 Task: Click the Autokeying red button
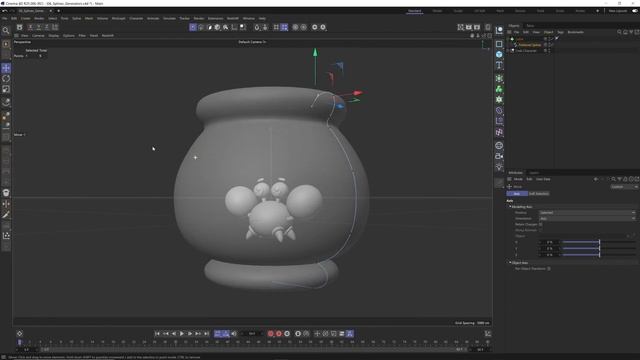tap(279, 333)
